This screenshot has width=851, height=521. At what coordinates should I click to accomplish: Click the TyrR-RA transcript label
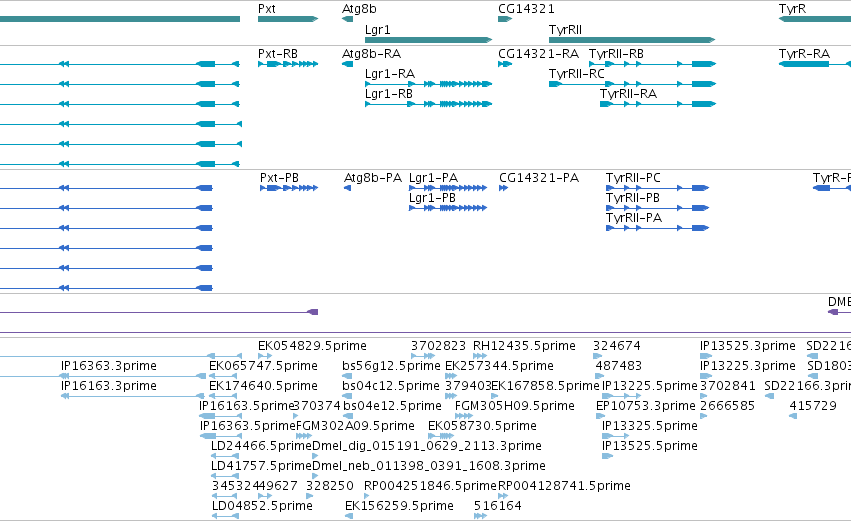(804, 54)
